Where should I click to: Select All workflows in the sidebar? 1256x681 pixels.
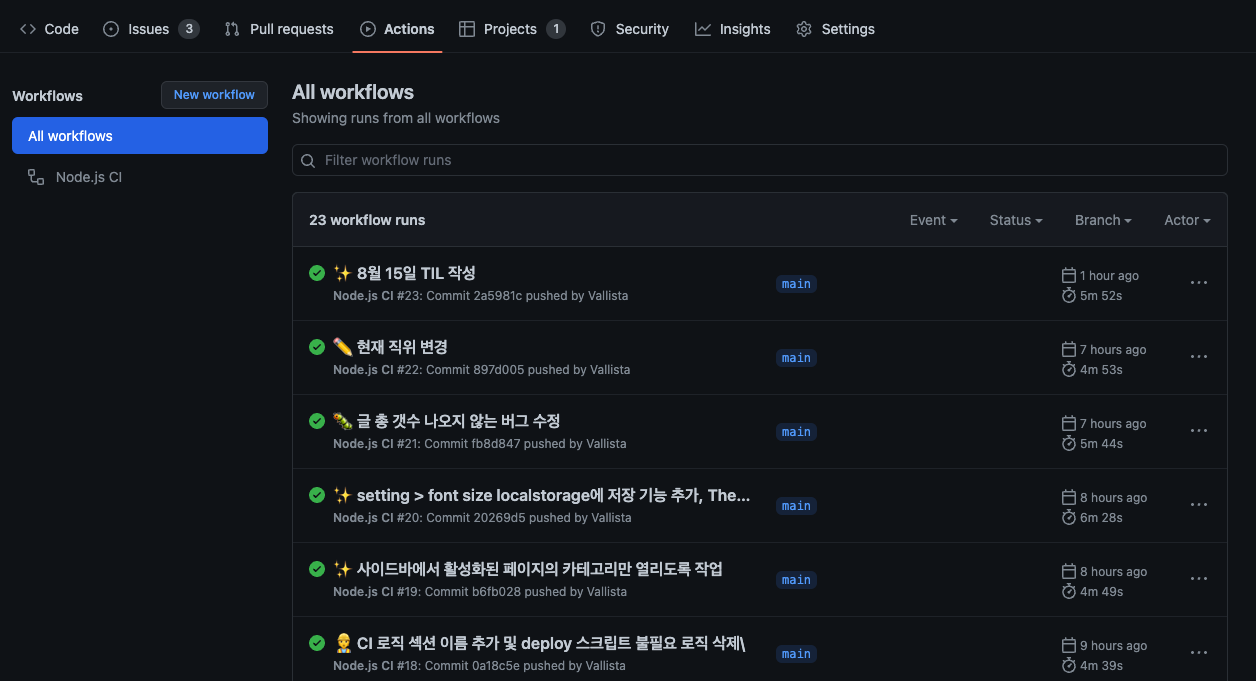point(70,135)
